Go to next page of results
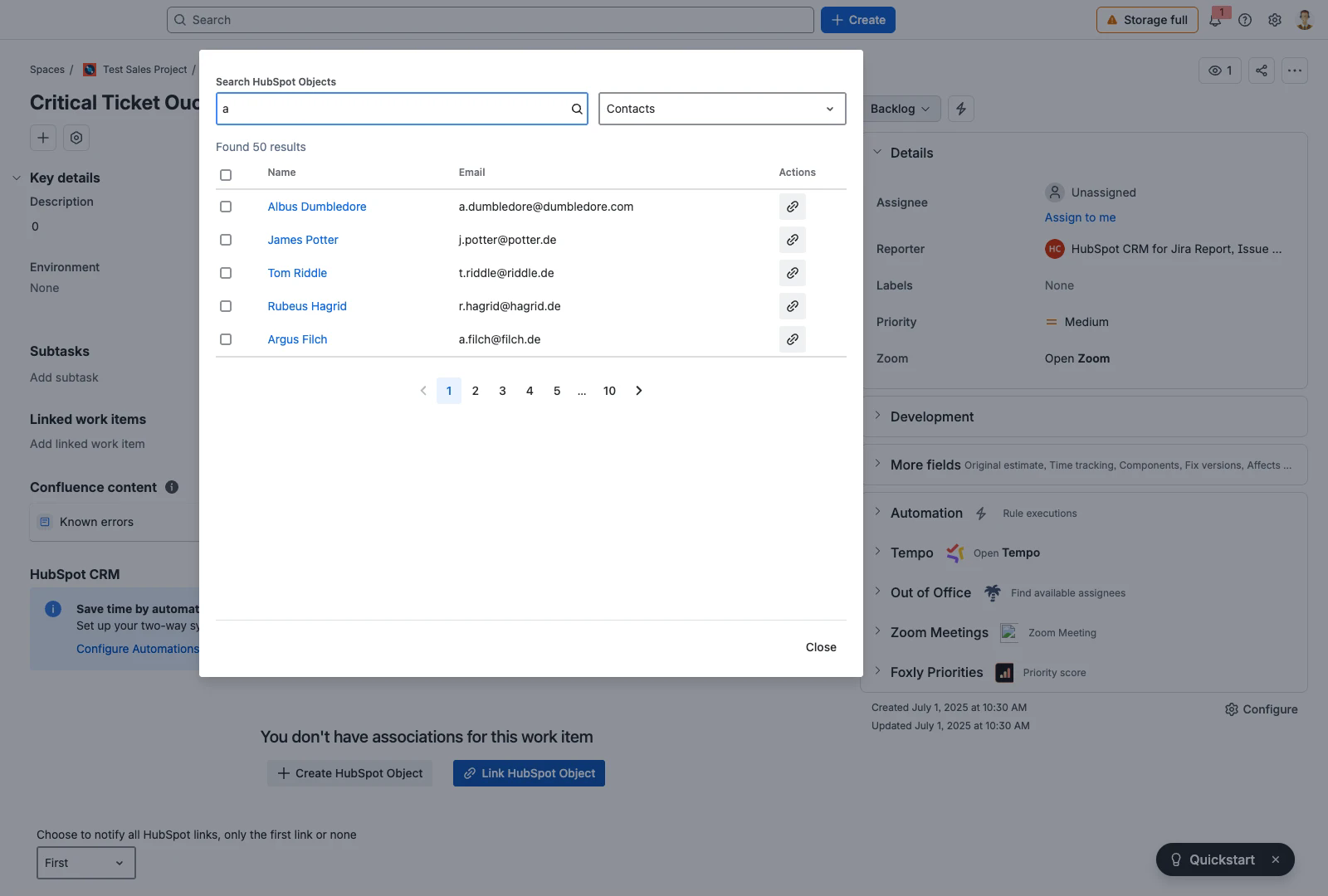This screenshot has height=896, width=1328. pos(639,391)
